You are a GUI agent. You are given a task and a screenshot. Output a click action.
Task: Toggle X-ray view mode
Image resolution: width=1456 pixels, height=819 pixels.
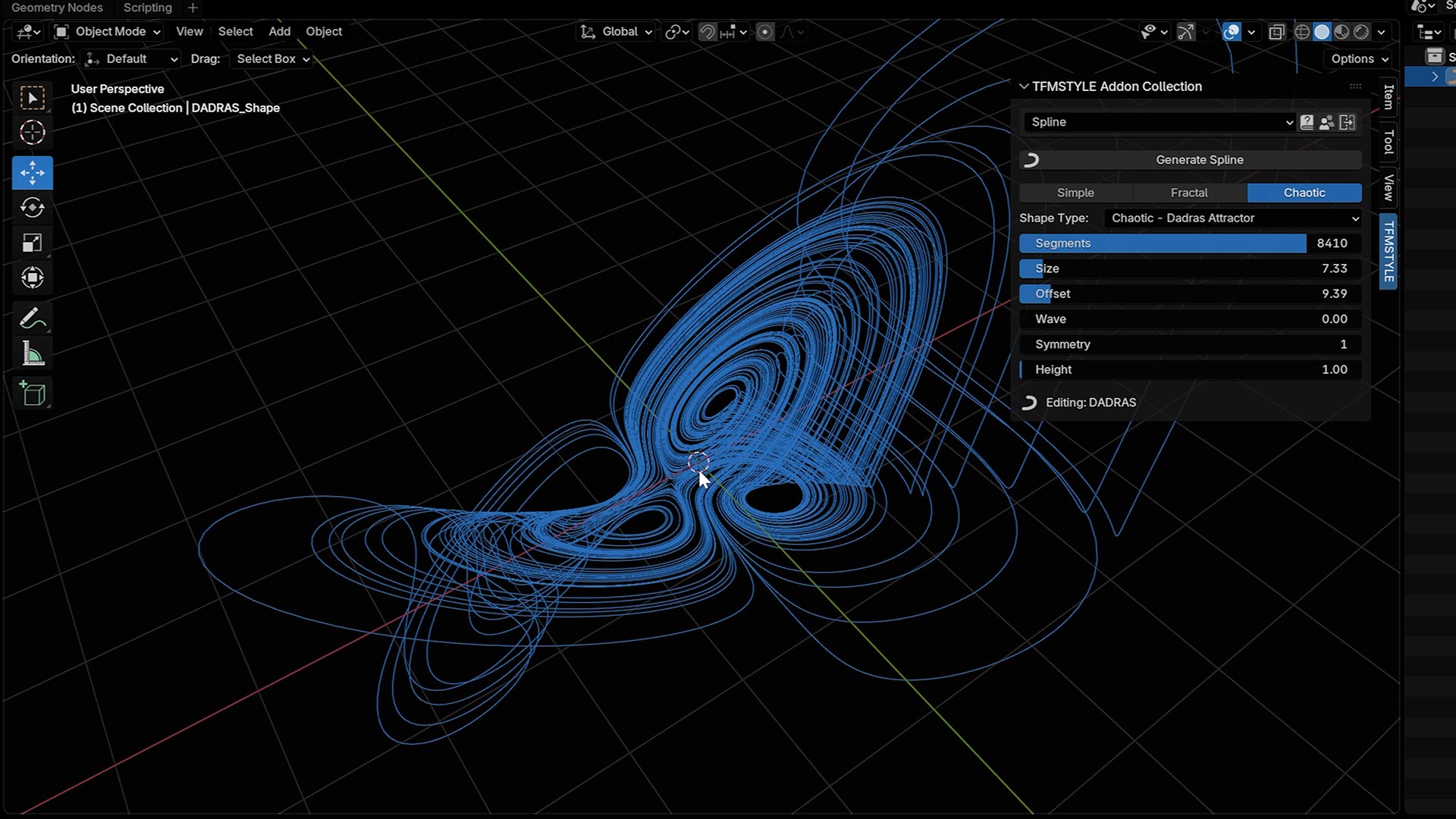click(x=1277, y=32)
